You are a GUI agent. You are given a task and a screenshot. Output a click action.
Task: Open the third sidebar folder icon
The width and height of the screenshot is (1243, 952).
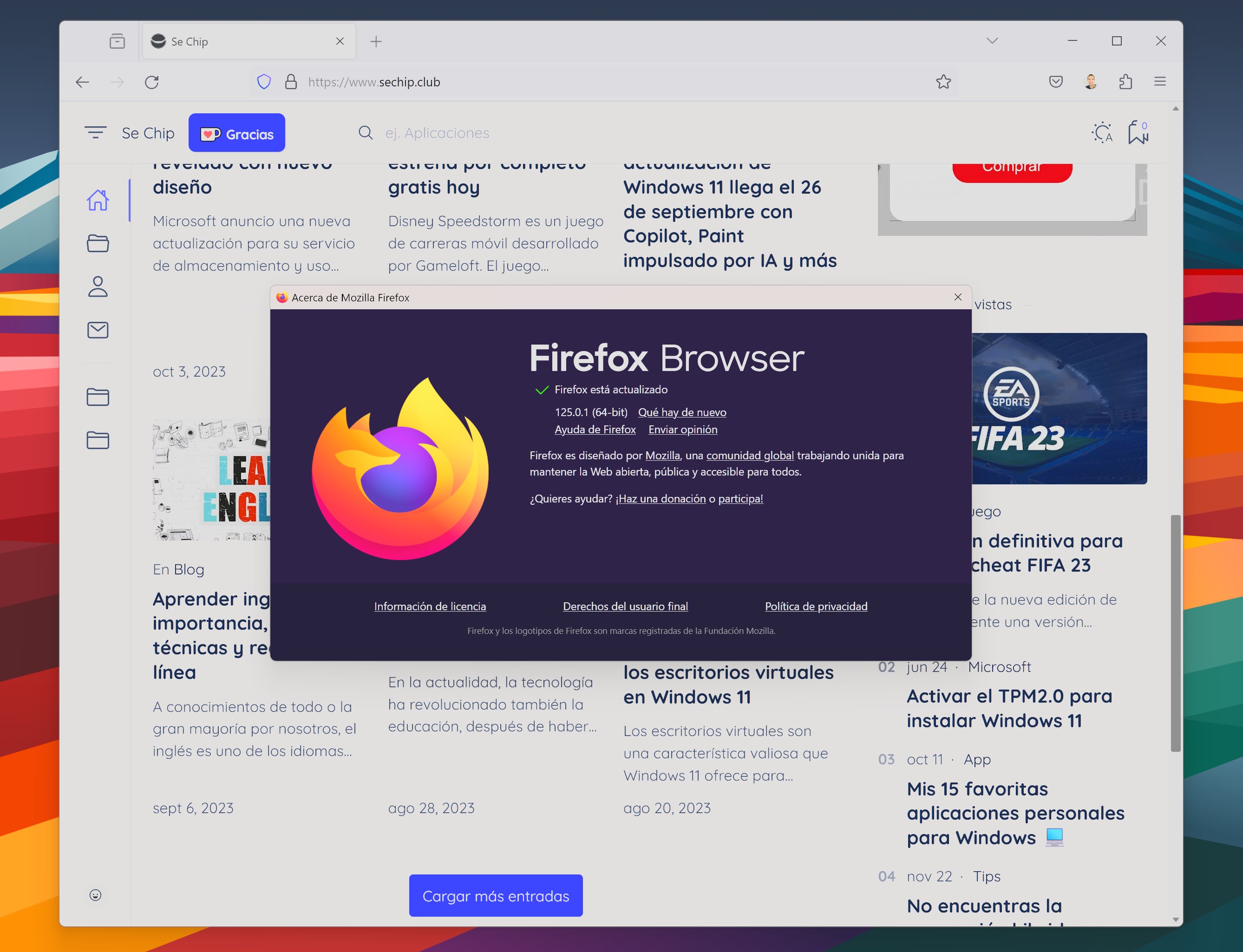coord(98,397)
